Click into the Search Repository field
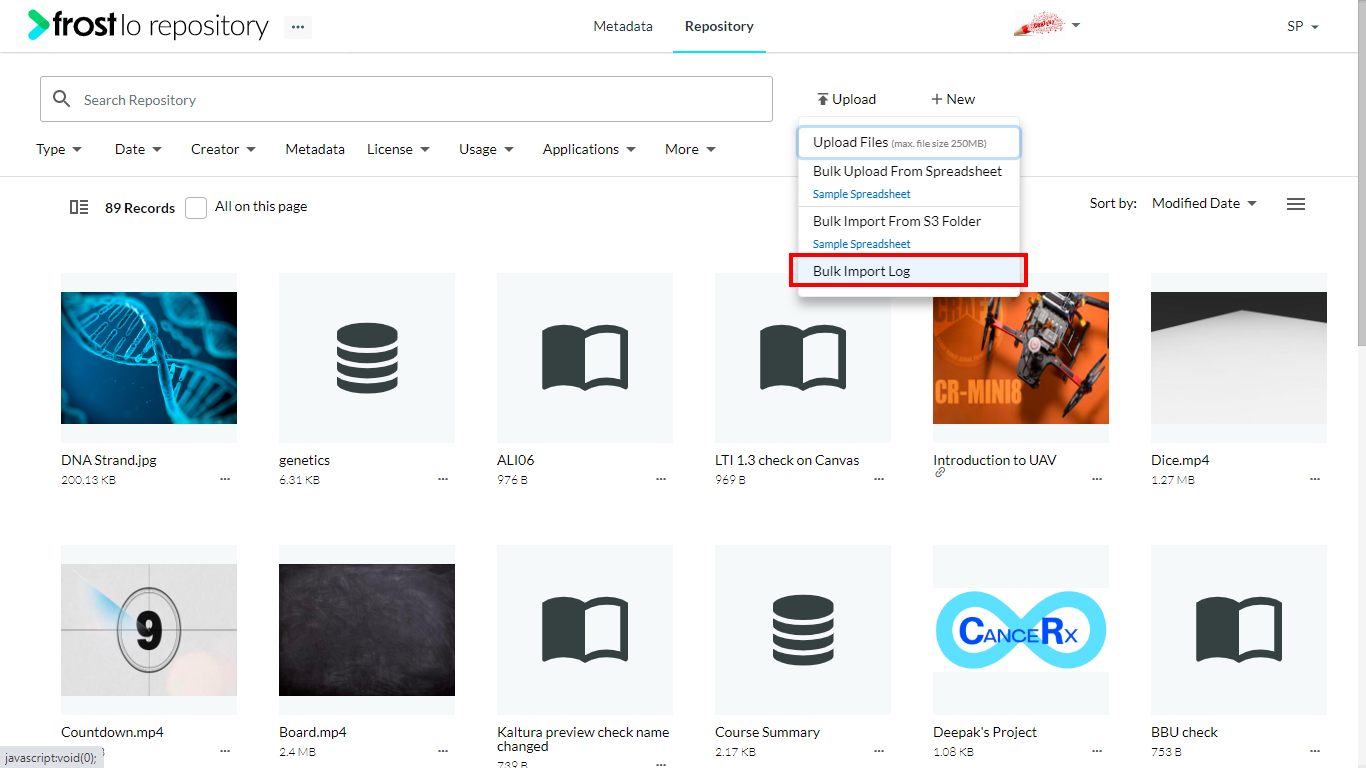 [x=406, y=99]
